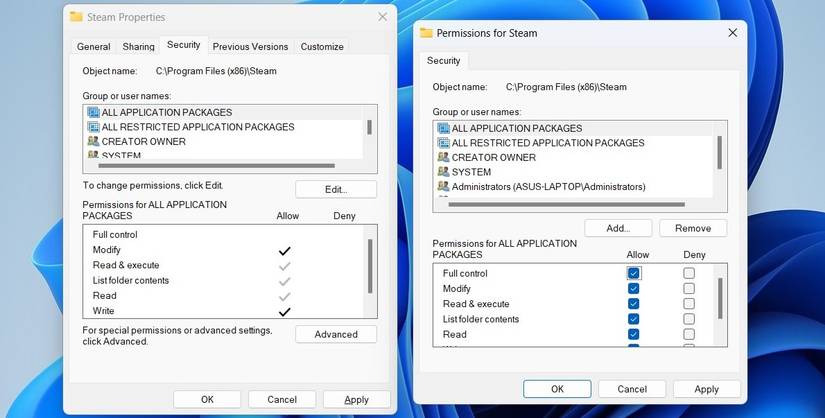Select SYSTEM user icon in Permissions dialog
The height and width of the screenshot is (418, 825).
pyautogui.click(x=444, y=172)
